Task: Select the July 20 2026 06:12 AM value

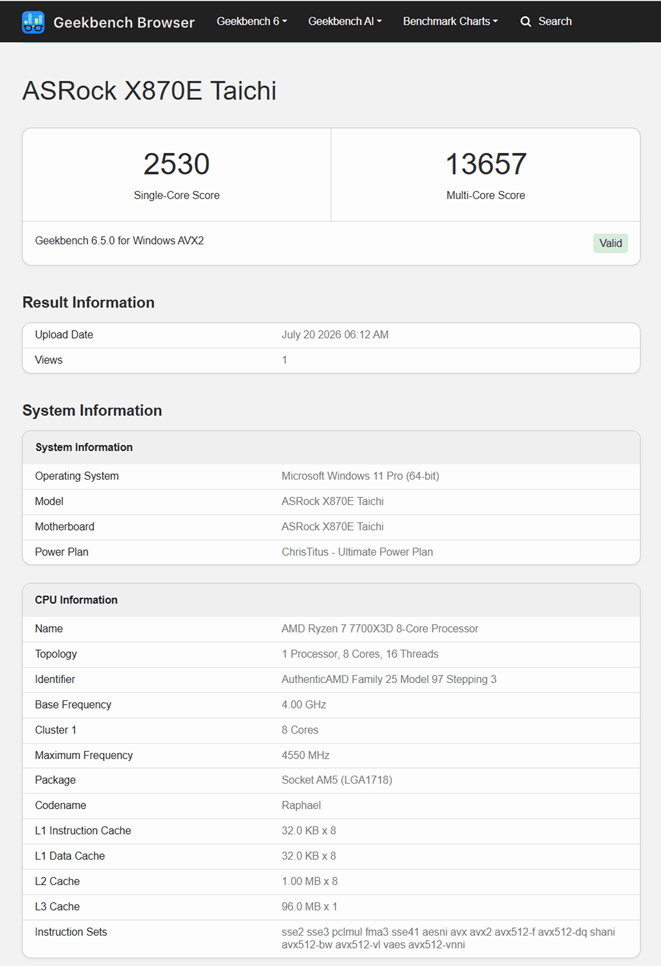Action: click(x=335, y=335)
